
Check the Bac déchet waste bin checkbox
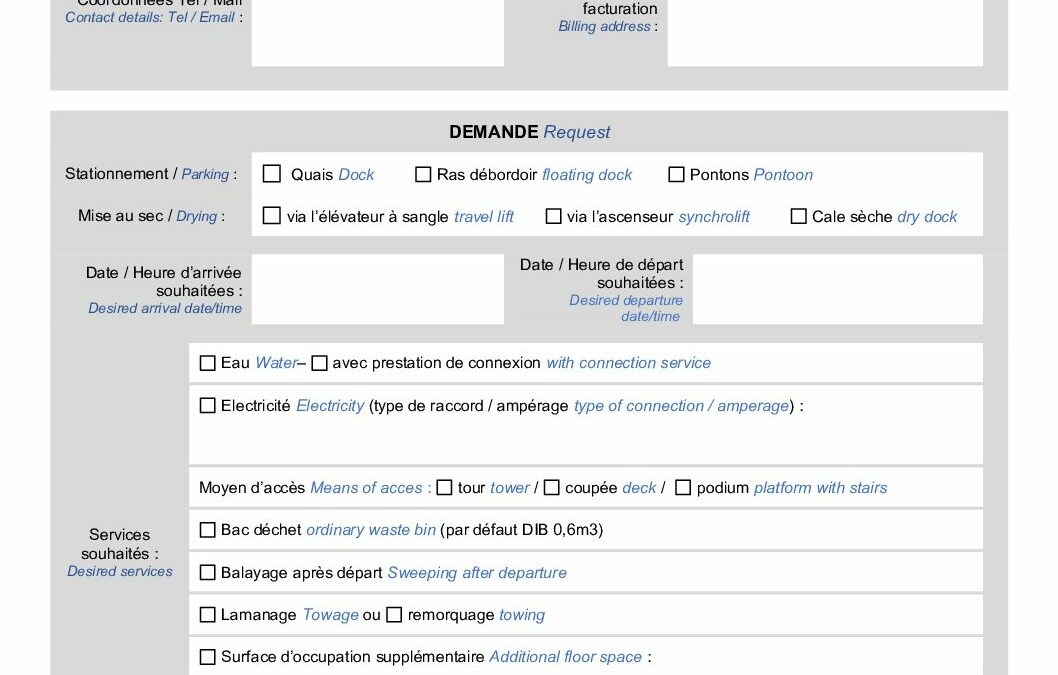(208, 530)
